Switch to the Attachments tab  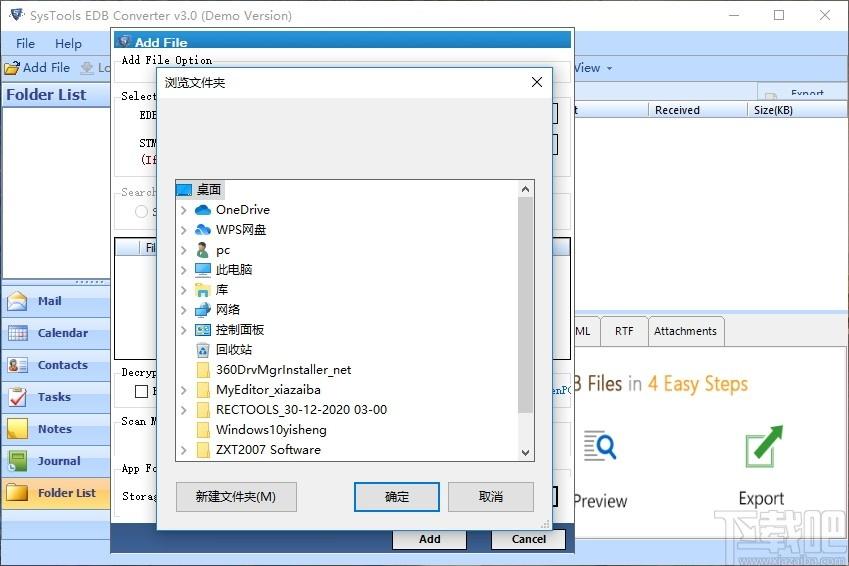[x=685, y=331]
